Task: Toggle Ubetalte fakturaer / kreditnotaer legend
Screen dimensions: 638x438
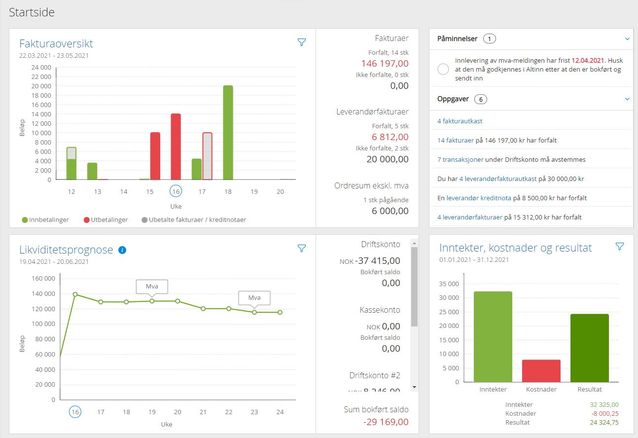Action: [x=194, y=220]
